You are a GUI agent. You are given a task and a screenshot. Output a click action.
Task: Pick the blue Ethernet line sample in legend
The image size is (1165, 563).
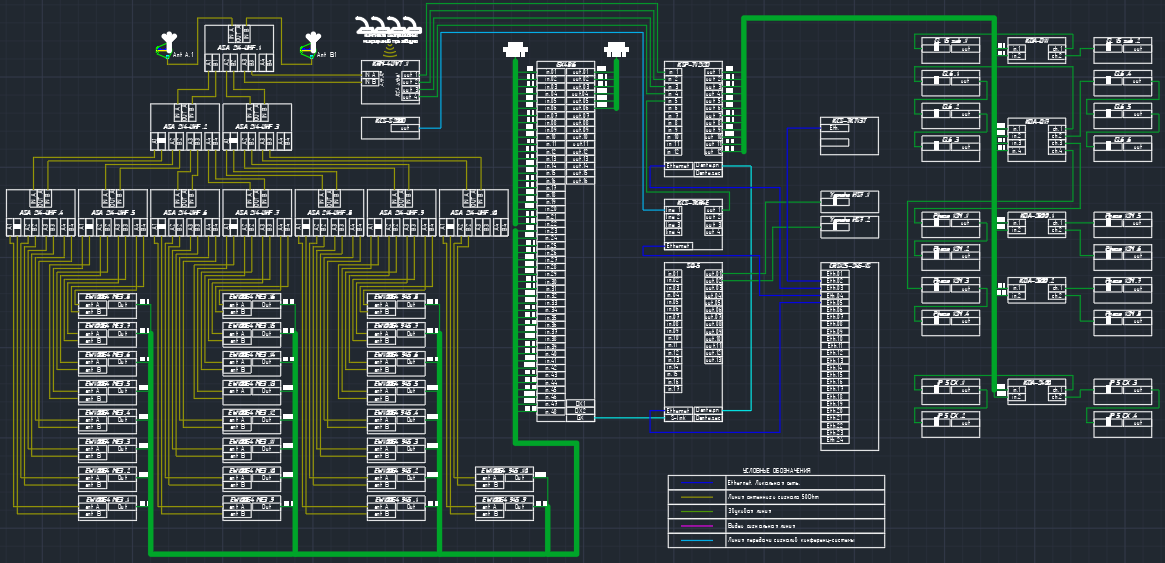point(697,482)
